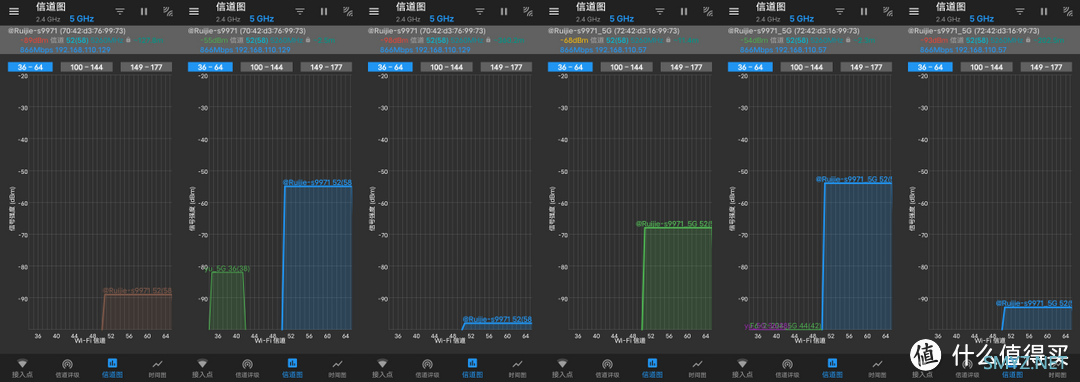
Task: Open filter options in the -89dBm panel
Action: point(121,12)
